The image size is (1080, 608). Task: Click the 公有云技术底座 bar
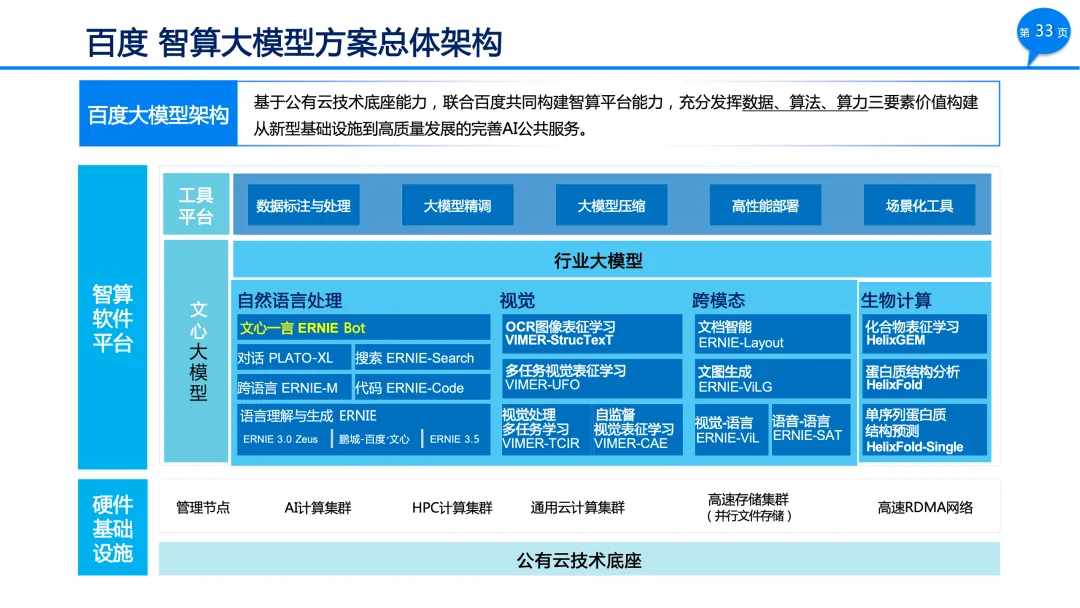coord(579,559)
